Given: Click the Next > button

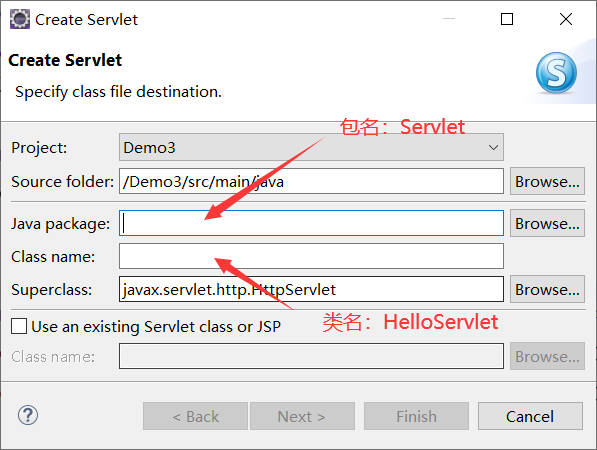Looking at the screenshot, I should (x=302, y=416).
